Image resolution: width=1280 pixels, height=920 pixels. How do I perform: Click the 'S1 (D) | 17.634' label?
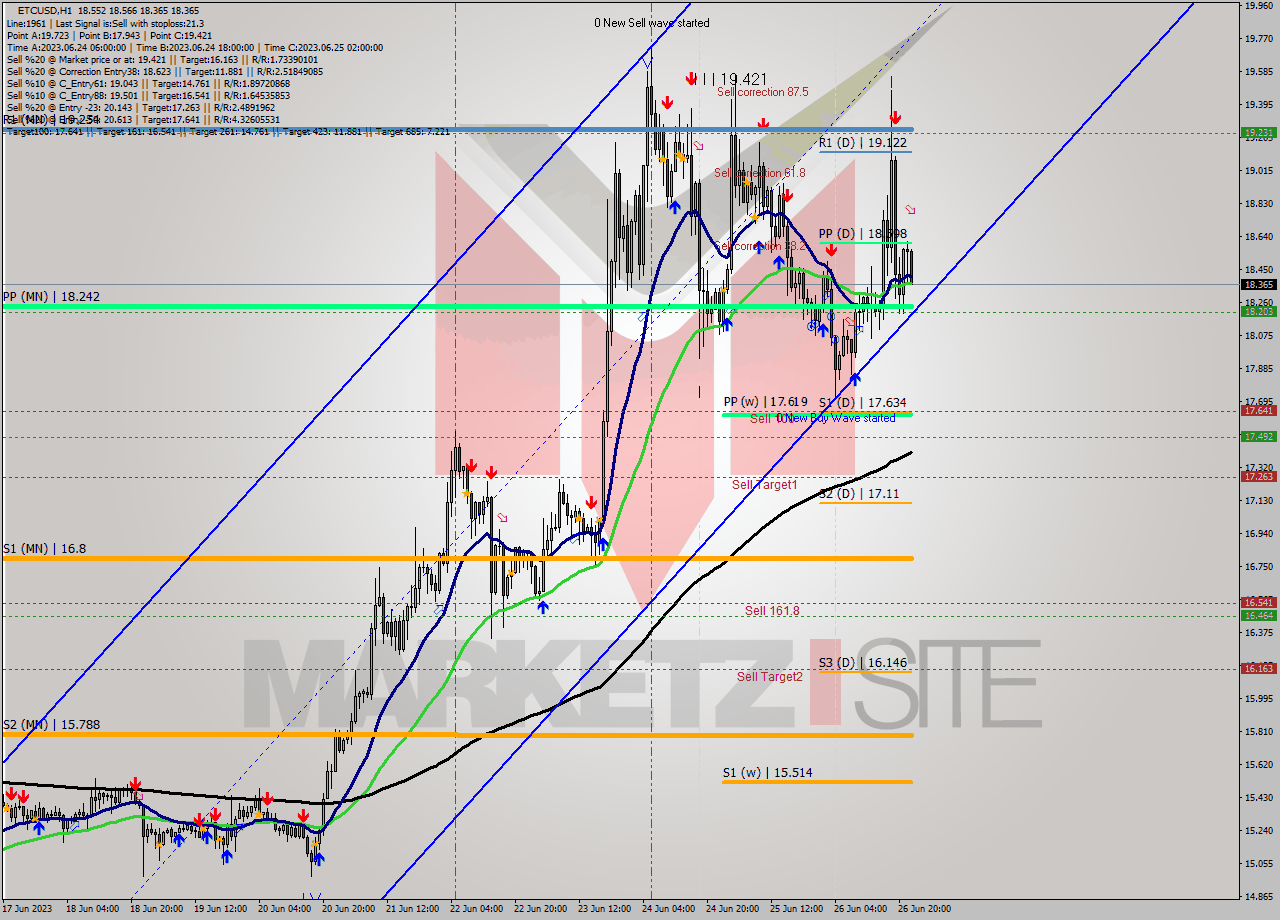(x=863, y=403)
